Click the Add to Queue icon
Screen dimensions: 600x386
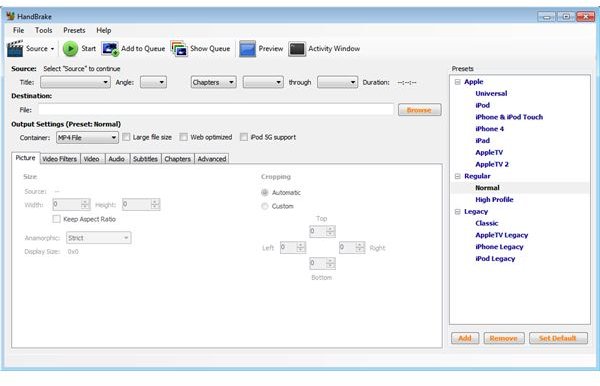click(x=110, y=49)
